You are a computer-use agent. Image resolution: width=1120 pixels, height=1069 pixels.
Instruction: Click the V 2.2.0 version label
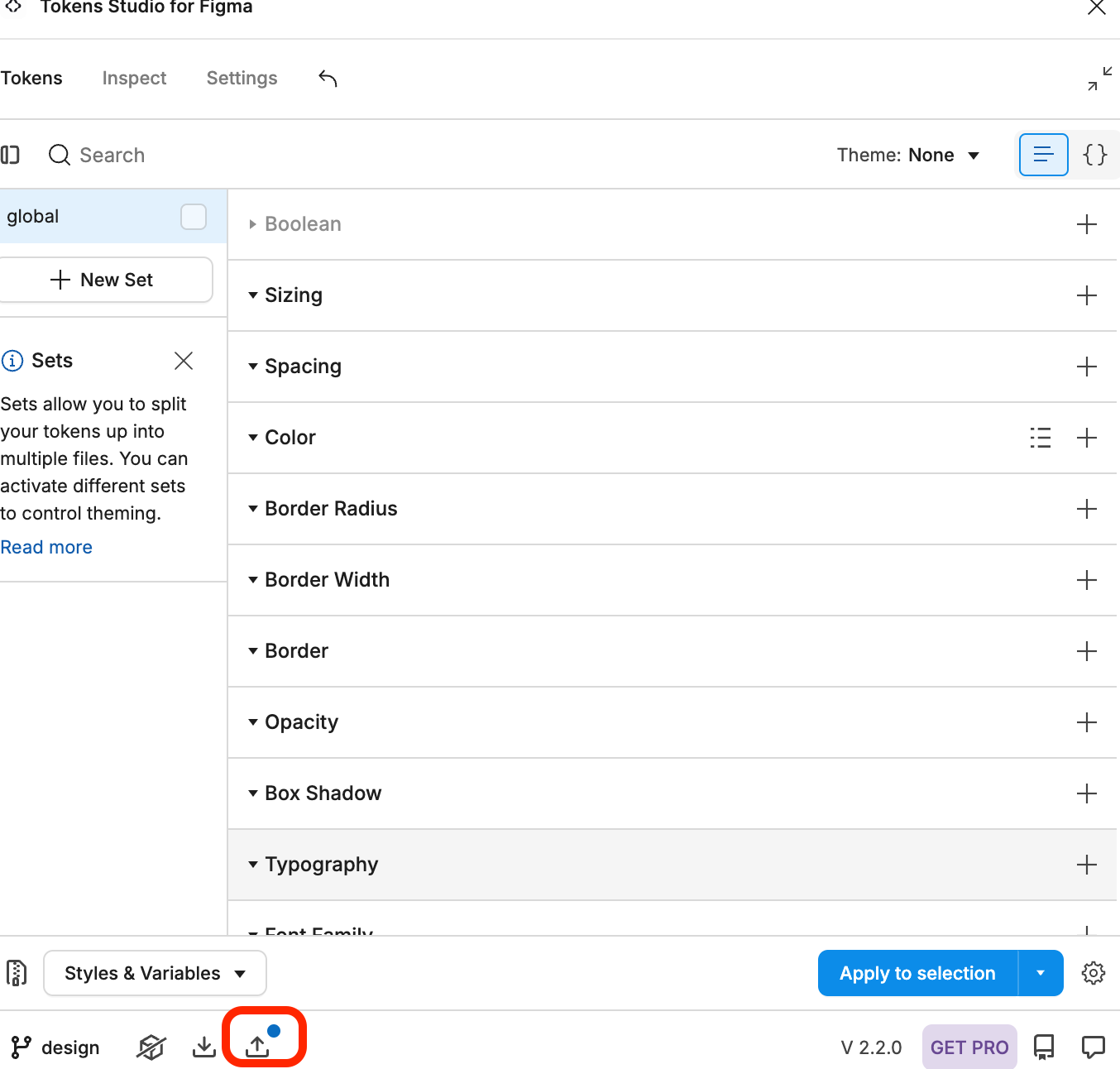coord(871,1047)
